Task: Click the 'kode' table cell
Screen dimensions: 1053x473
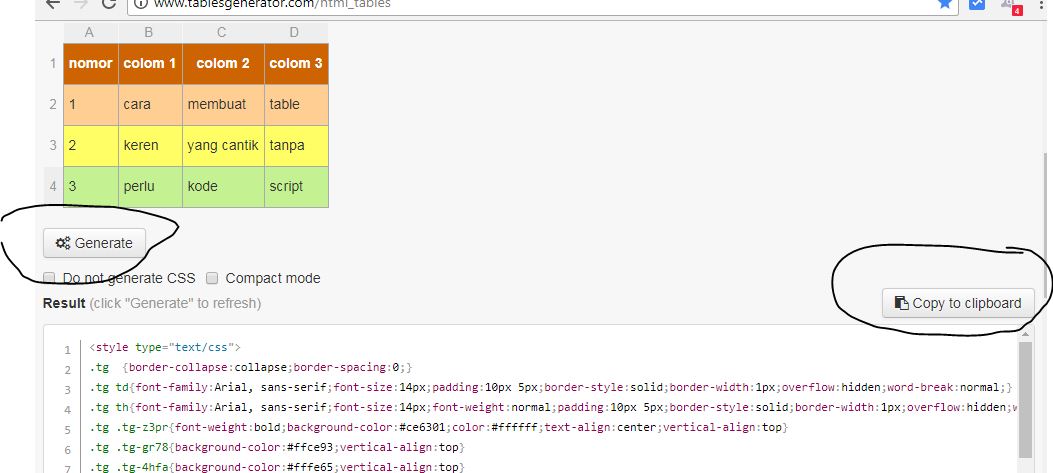Action: tap(223, 187)
